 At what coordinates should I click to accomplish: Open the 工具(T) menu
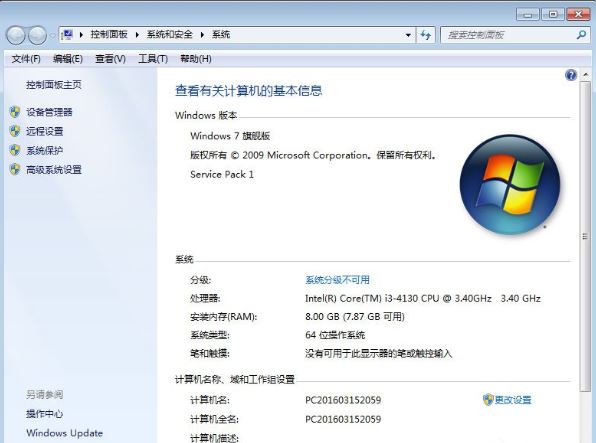[x=153, y=59]
